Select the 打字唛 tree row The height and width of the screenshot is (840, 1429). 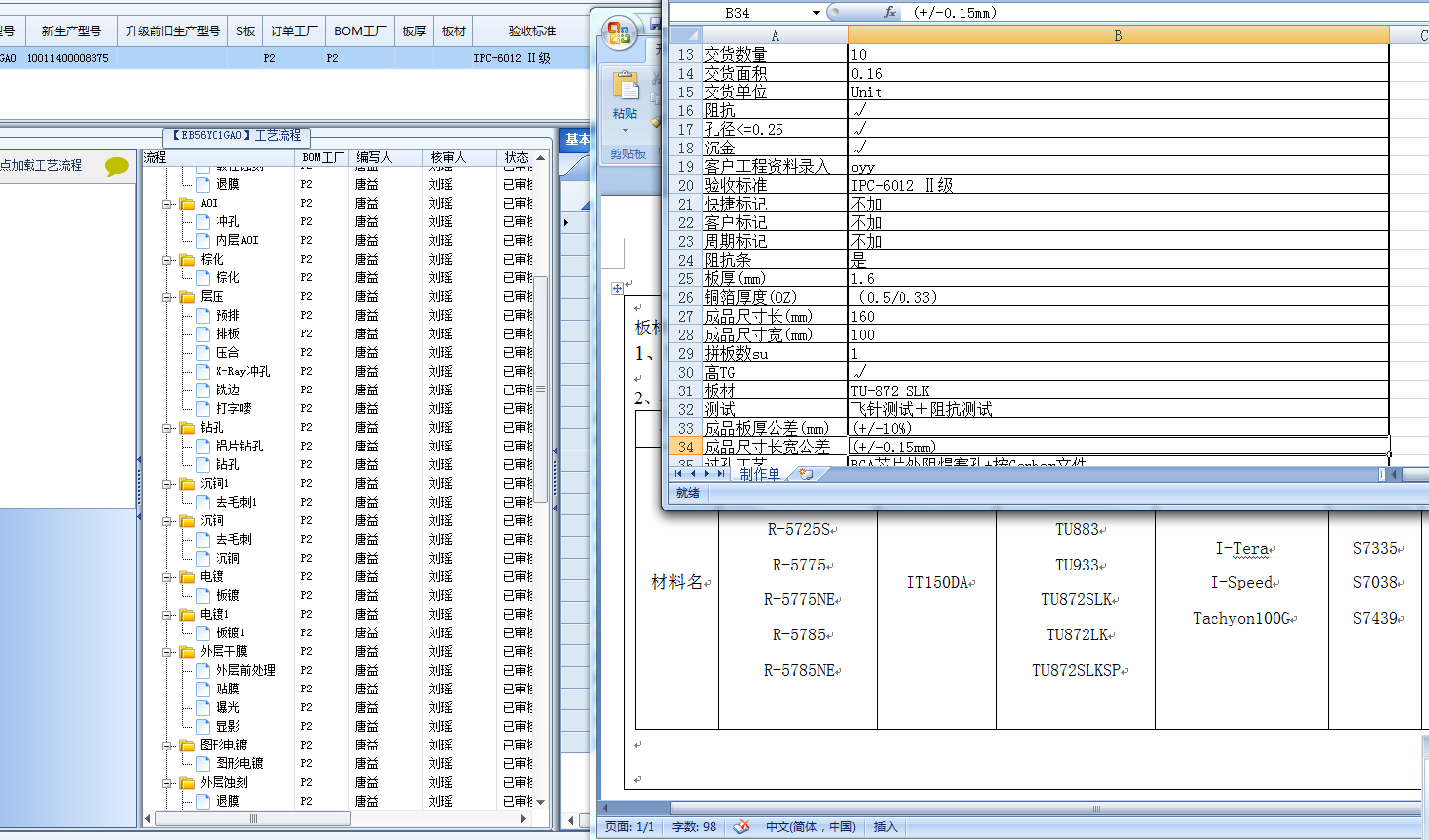338,409
